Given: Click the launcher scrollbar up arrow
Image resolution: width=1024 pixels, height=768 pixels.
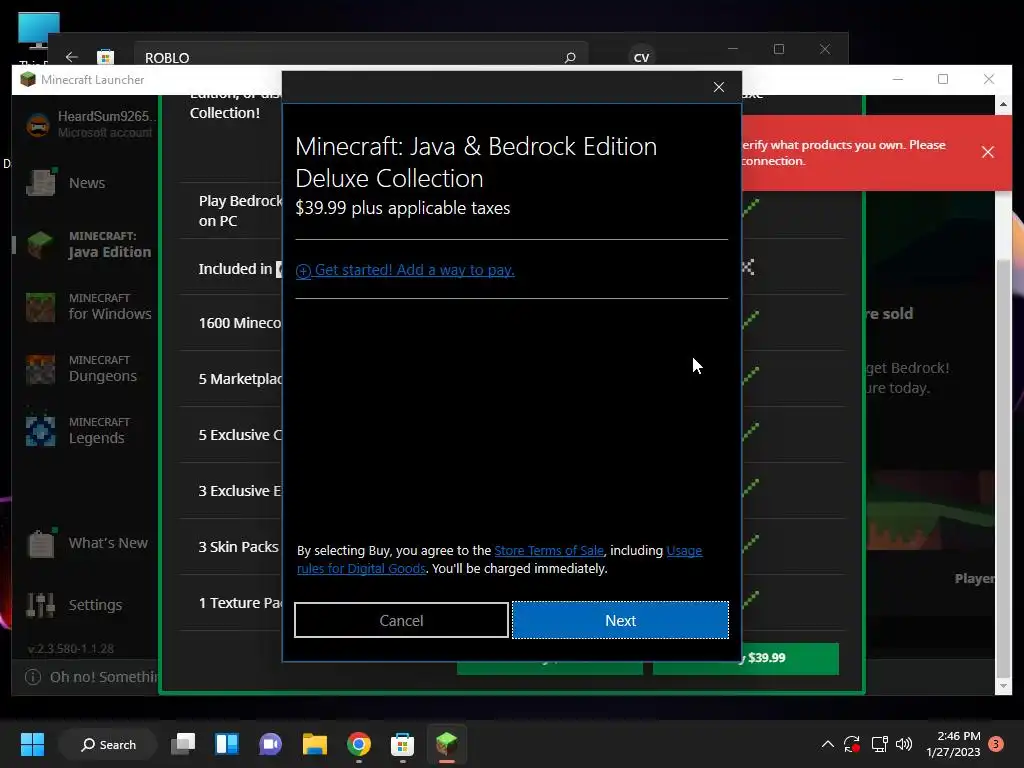Looking at the screenshot, I should 1003,104.
